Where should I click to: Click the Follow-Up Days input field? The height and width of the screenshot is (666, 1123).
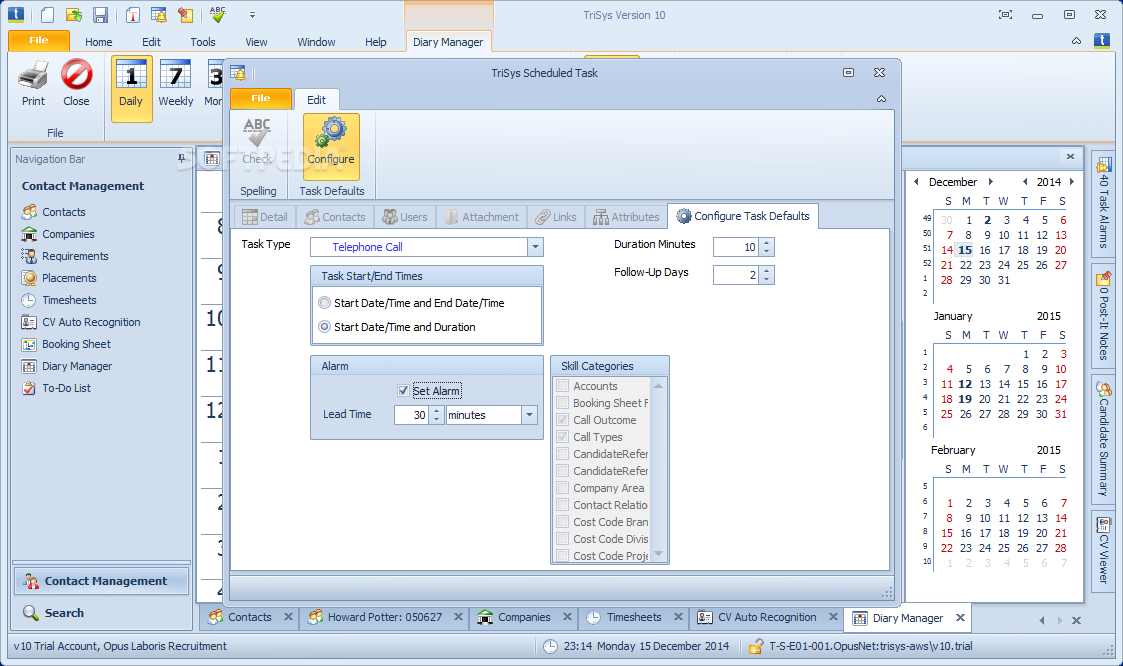click(x=736, y=275)
